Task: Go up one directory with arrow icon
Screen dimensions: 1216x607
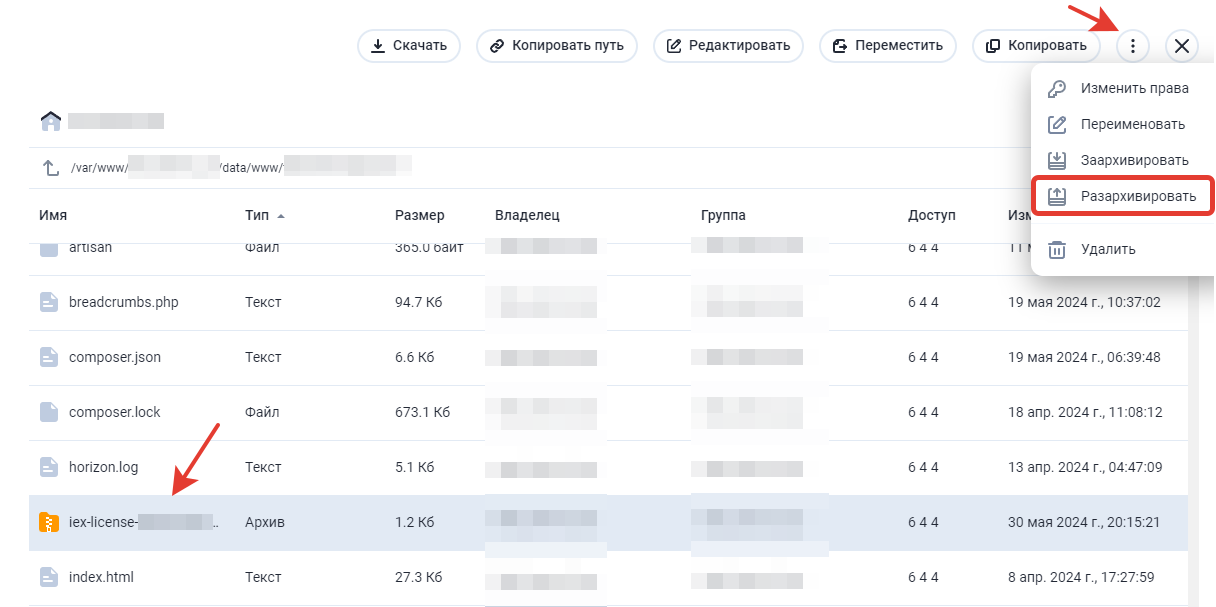Action: (x=50, y=168)
